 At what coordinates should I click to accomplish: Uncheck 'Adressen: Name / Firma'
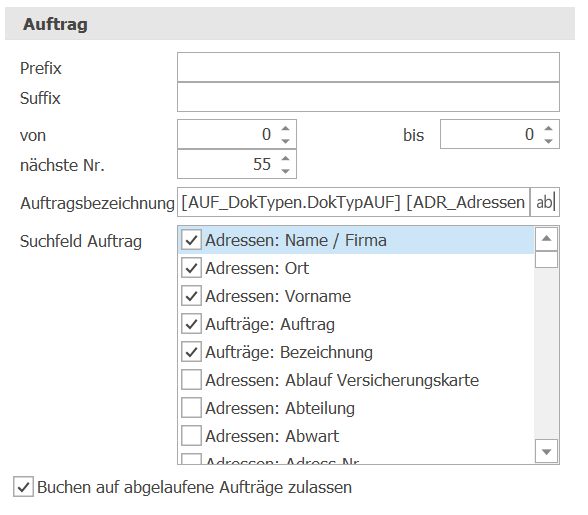[x=191, y=240]
